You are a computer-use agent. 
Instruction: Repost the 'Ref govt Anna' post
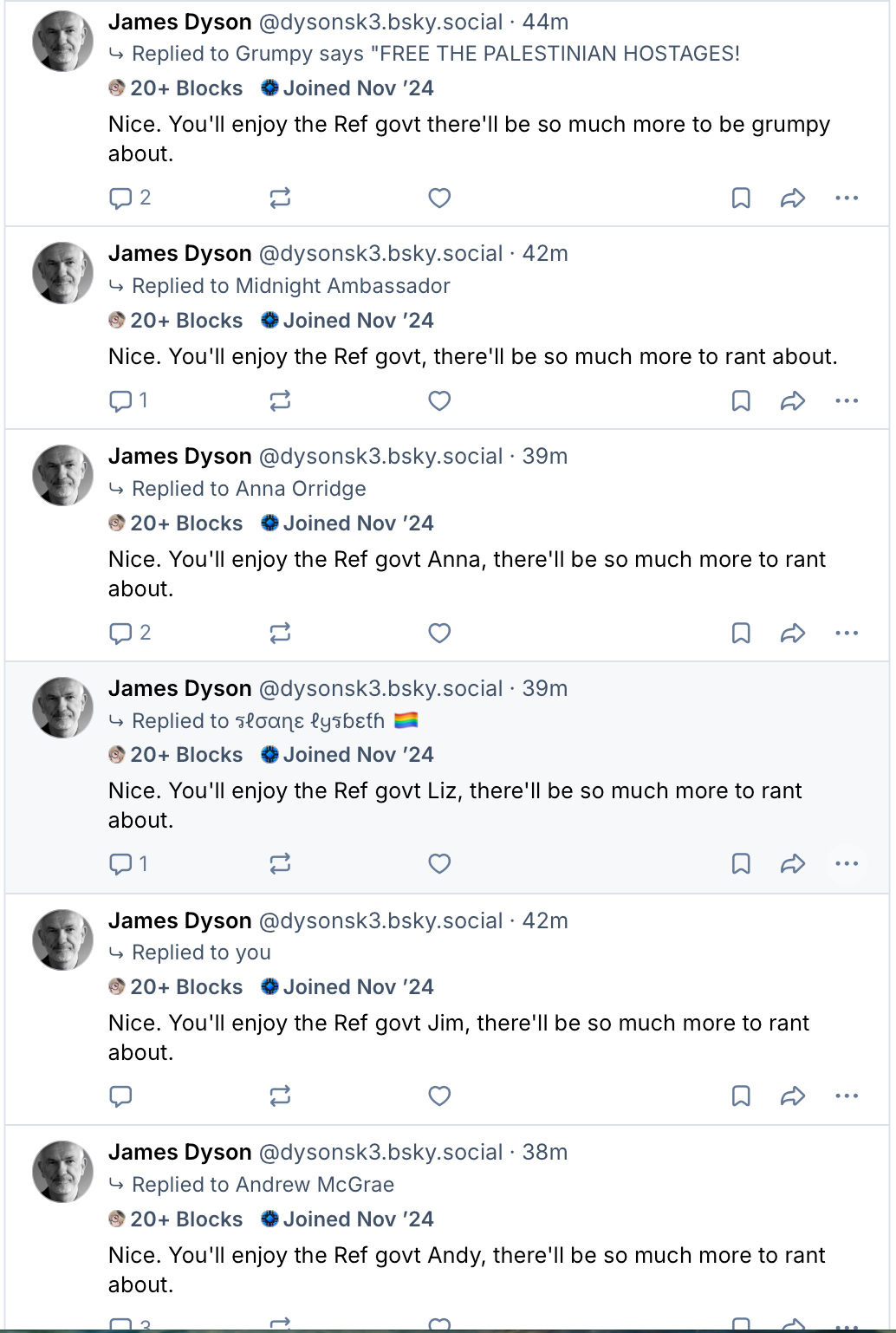(x=280, y=633)
